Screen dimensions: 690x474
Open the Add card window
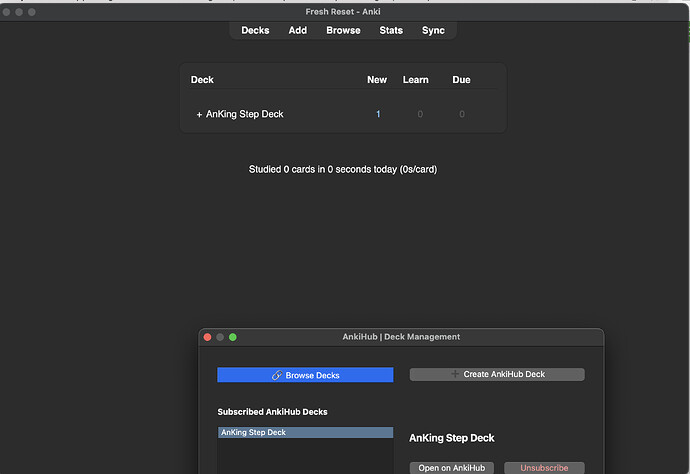point(297,30)
